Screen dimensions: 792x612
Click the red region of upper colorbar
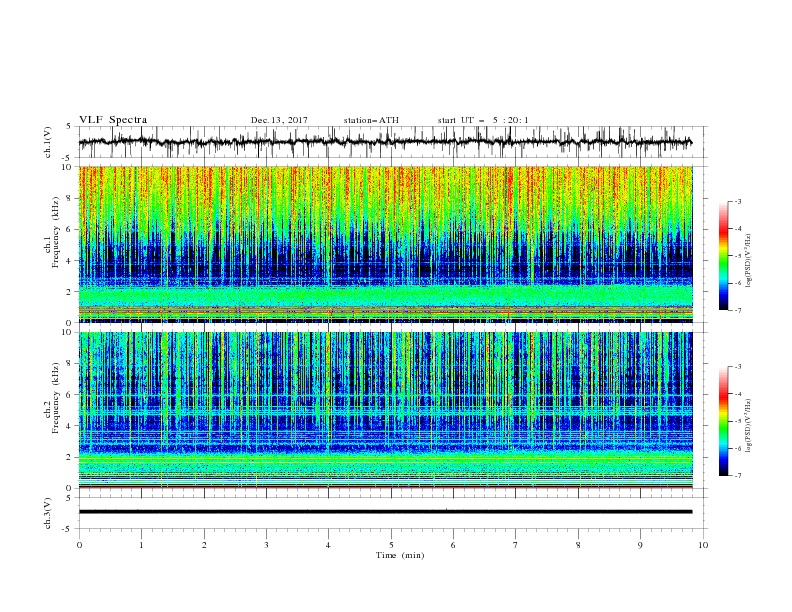724,231
